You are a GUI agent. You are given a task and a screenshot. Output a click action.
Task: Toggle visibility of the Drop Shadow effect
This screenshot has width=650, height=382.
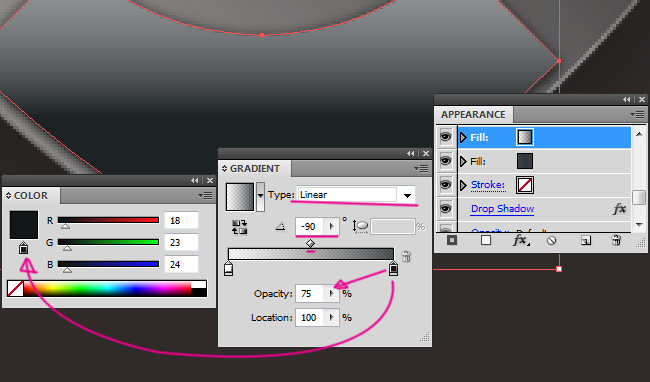[x=446, y=208]
